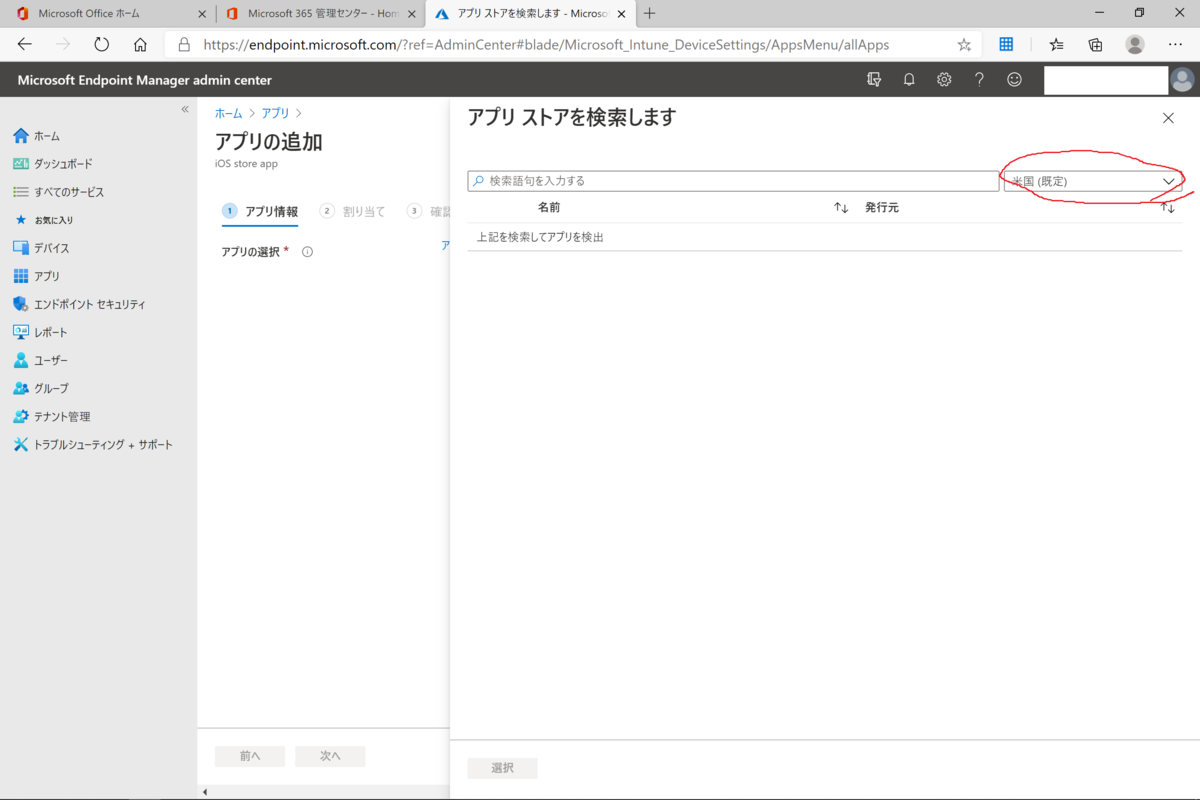The width and height of the screenshot is (1200, 800).
Task: Collapse the navigation sidebar with the chevron
Action: [x=184, y=108]
